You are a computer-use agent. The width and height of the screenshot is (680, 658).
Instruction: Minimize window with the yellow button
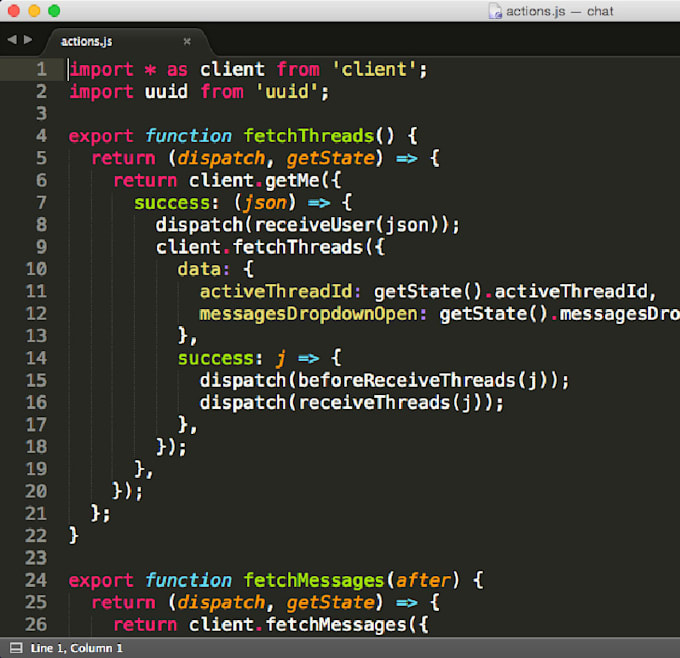[34, 11]
